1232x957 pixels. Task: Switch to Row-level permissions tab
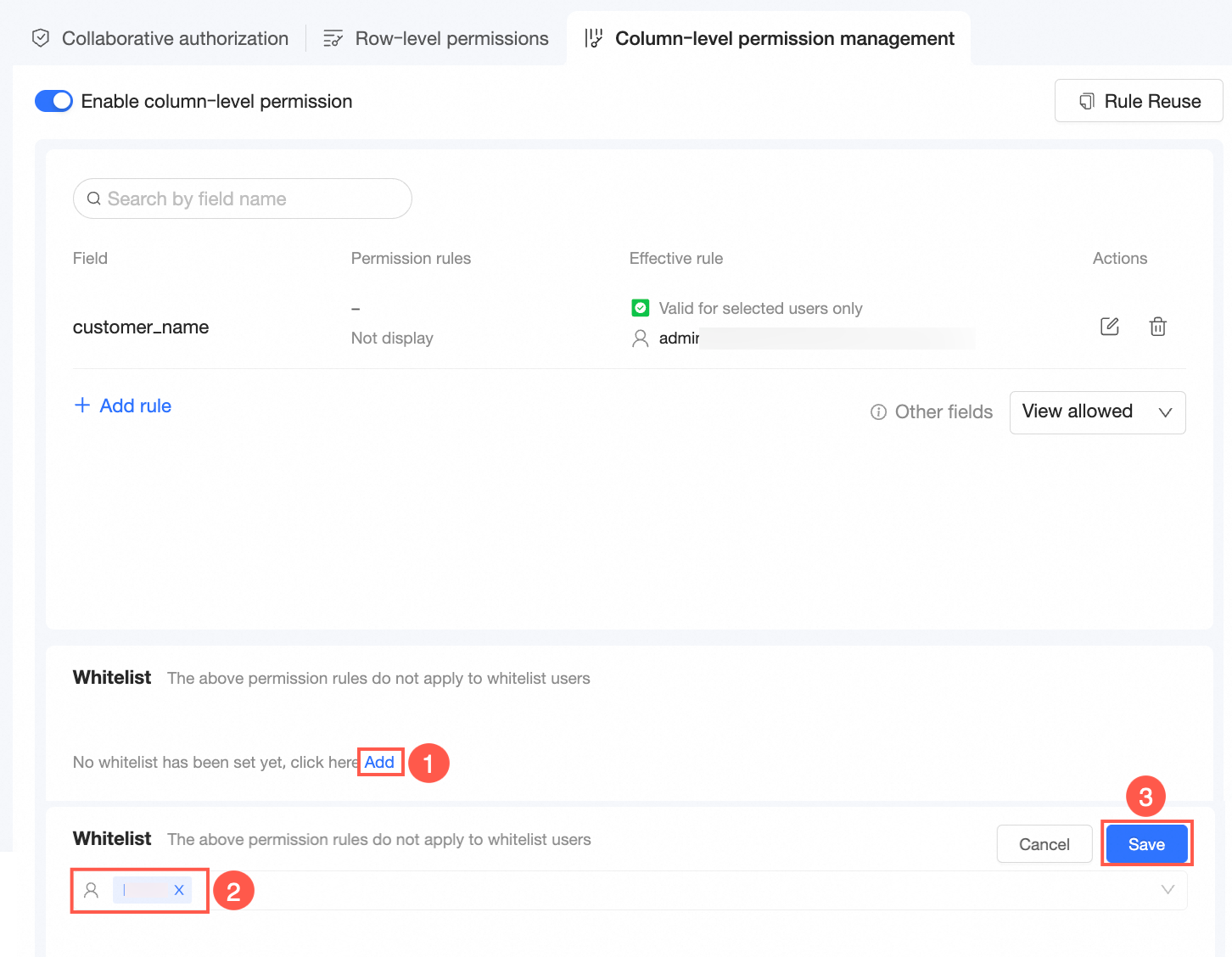coord(436,39)
